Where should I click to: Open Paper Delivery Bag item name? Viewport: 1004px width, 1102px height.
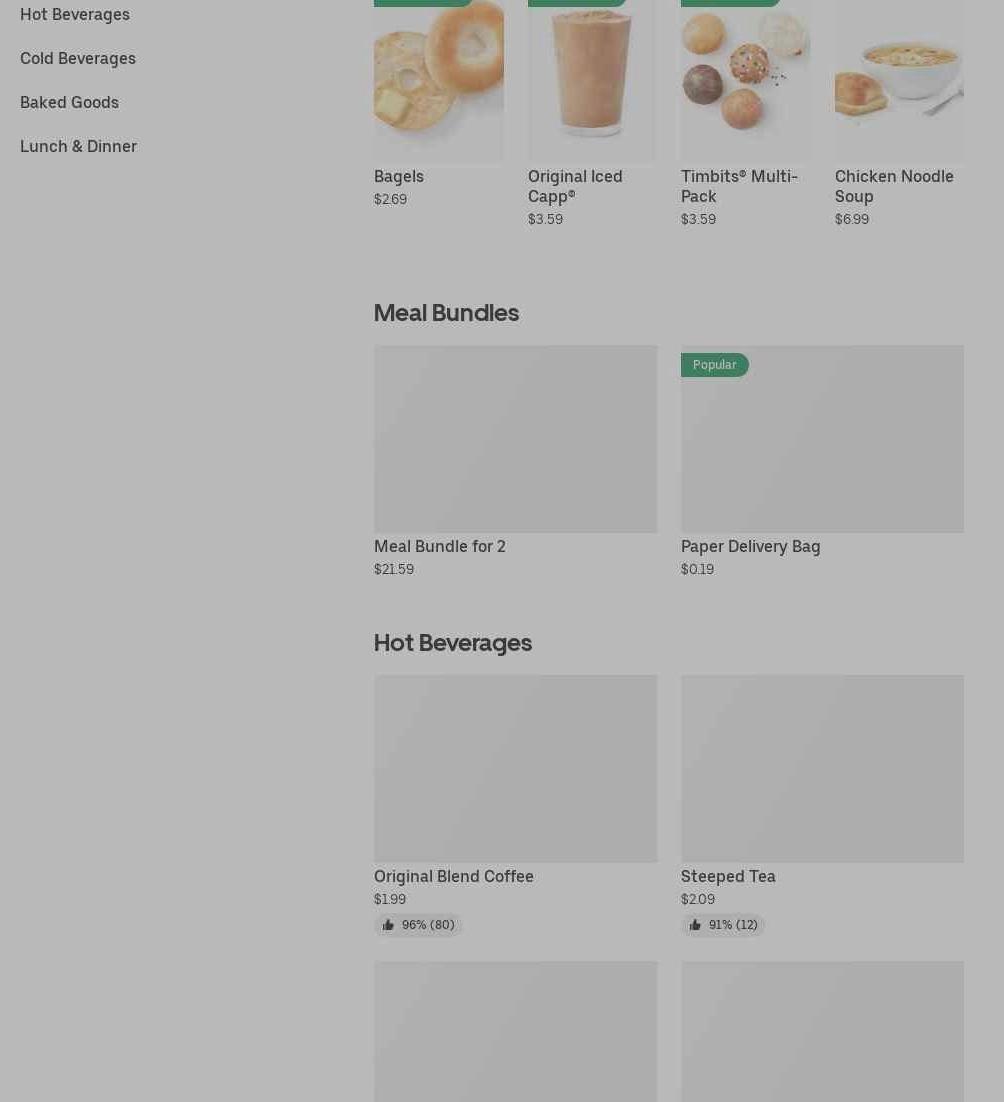pos(750,546)
